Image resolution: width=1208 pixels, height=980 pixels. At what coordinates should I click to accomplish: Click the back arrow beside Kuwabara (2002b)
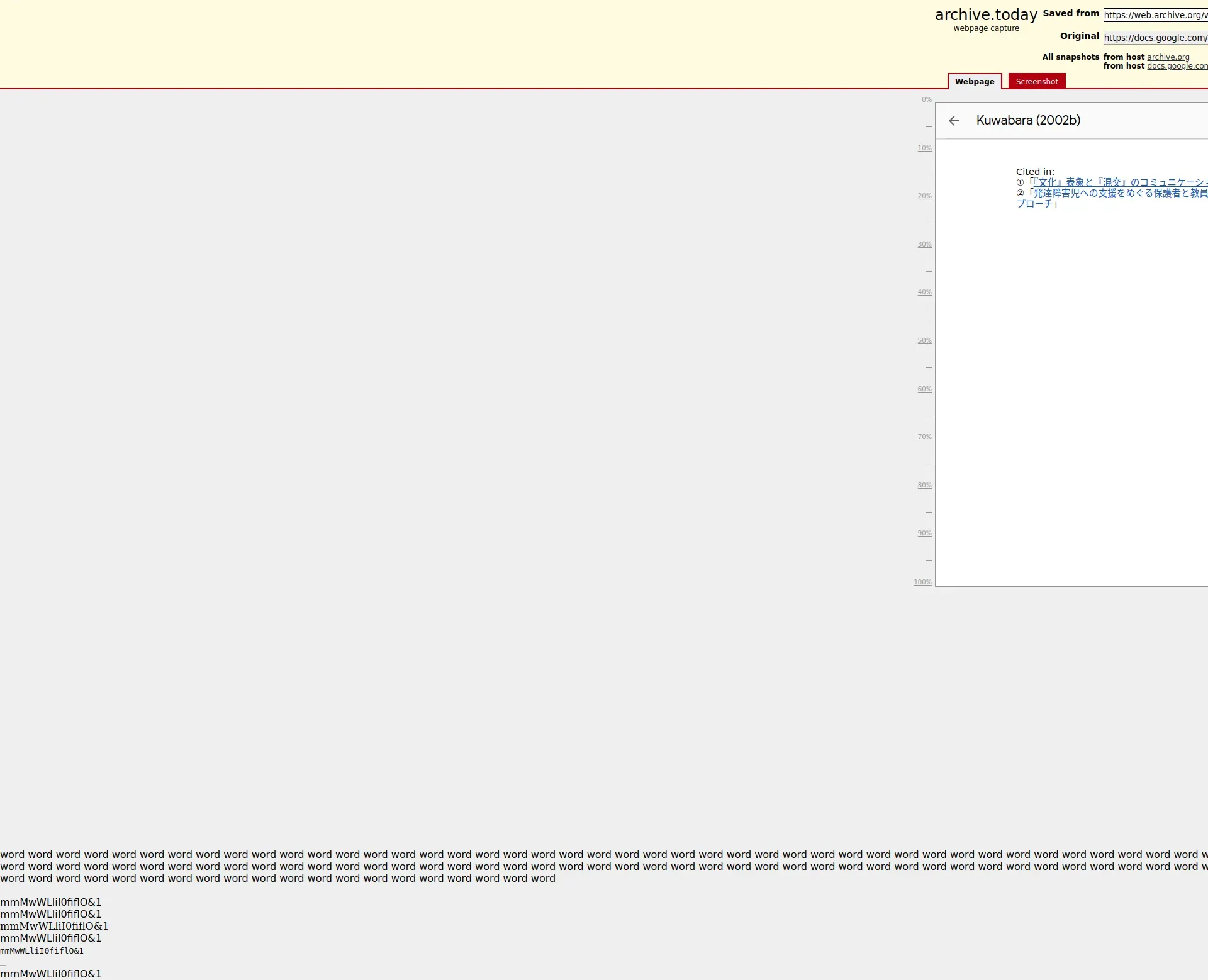click(954, 121)
